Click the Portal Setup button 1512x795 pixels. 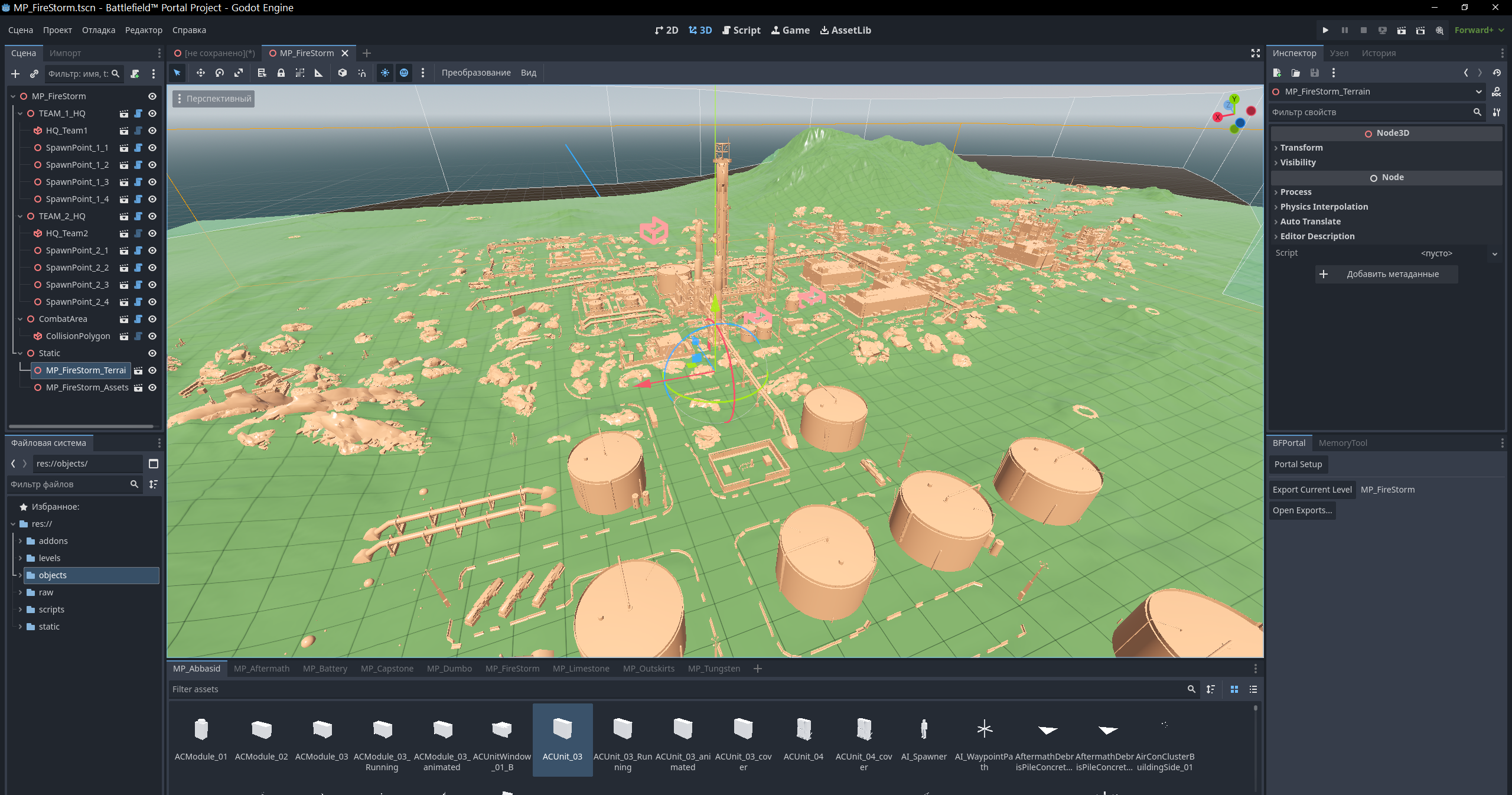[1298, 464]
